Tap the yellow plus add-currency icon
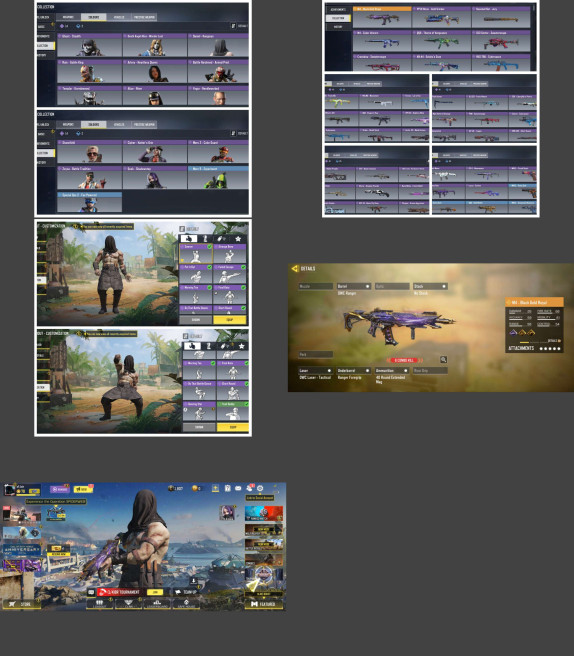 click(215, 488)
